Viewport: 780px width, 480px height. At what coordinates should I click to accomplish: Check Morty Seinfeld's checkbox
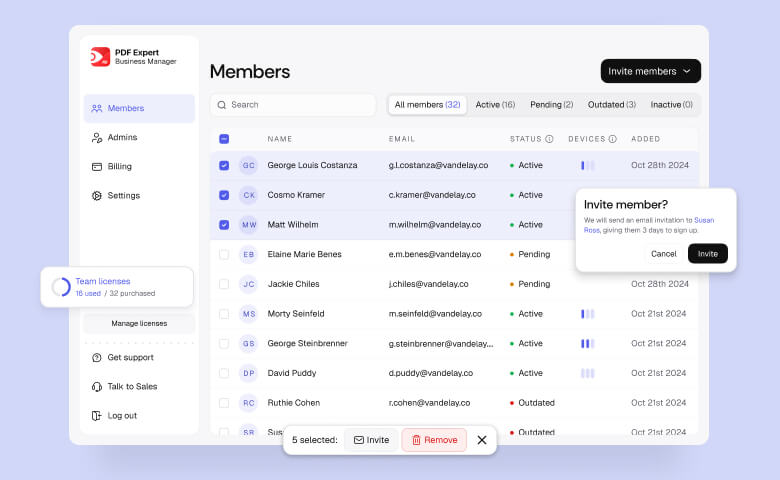224,314
